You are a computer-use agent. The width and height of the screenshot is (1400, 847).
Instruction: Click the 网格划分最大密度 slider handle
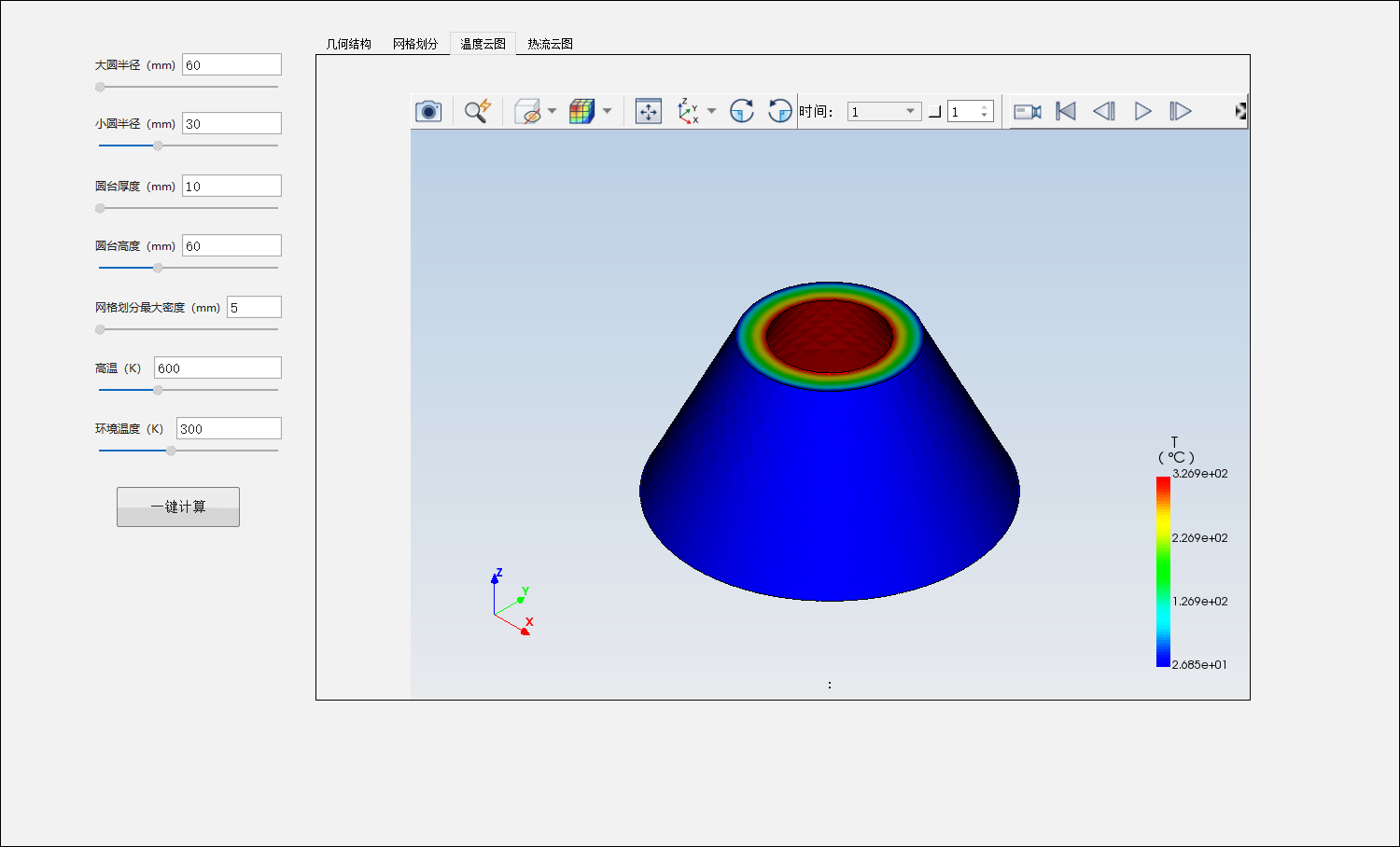point(100,329)
